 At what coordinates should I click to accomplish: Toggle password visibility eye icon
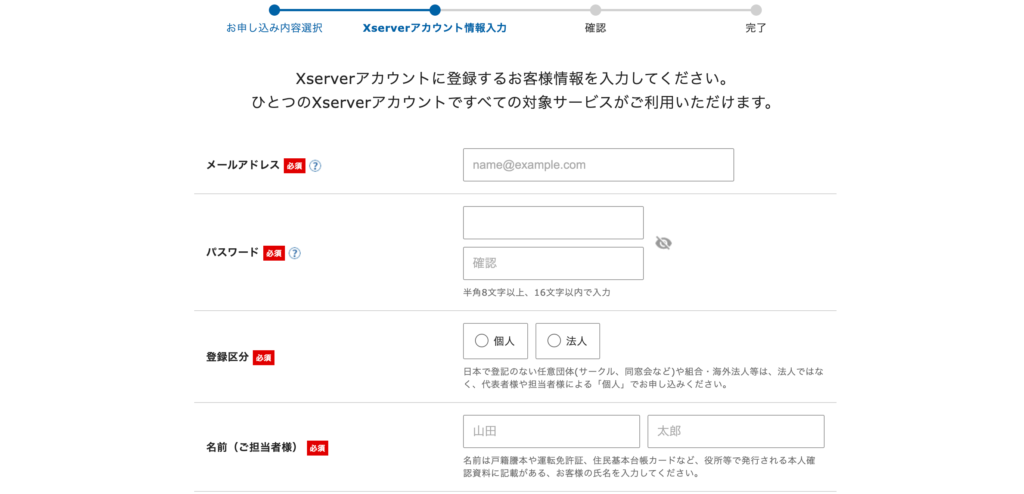(x=664, y=243)
